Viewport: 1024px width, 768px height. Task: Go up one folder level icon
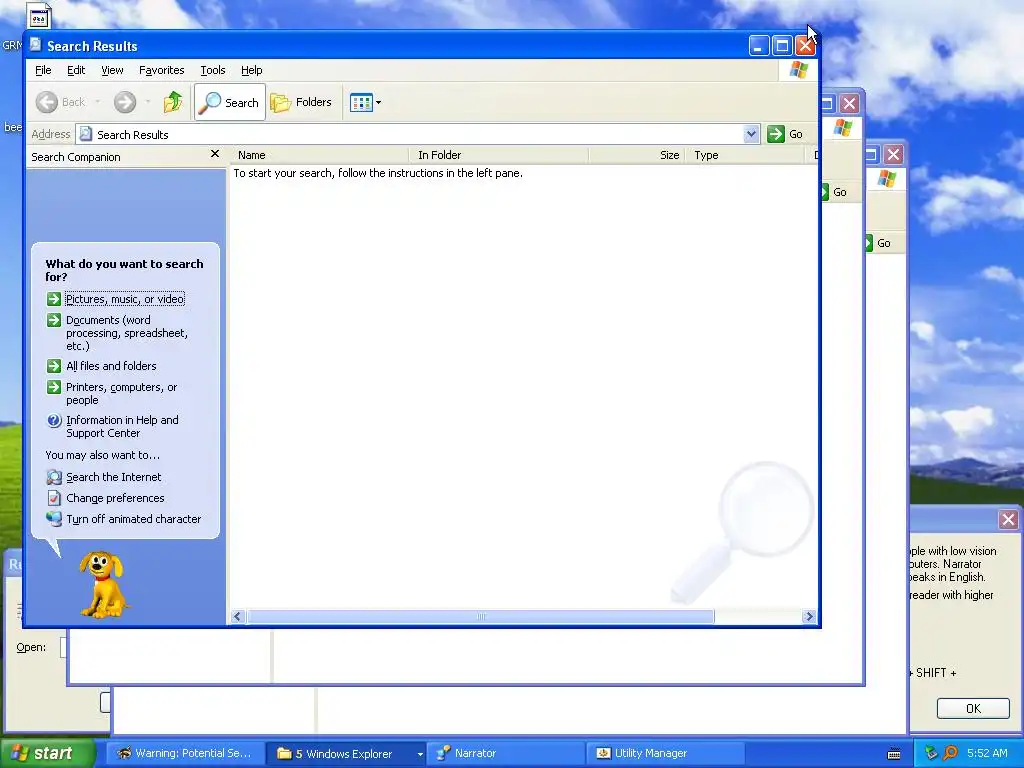pos(173,102)
